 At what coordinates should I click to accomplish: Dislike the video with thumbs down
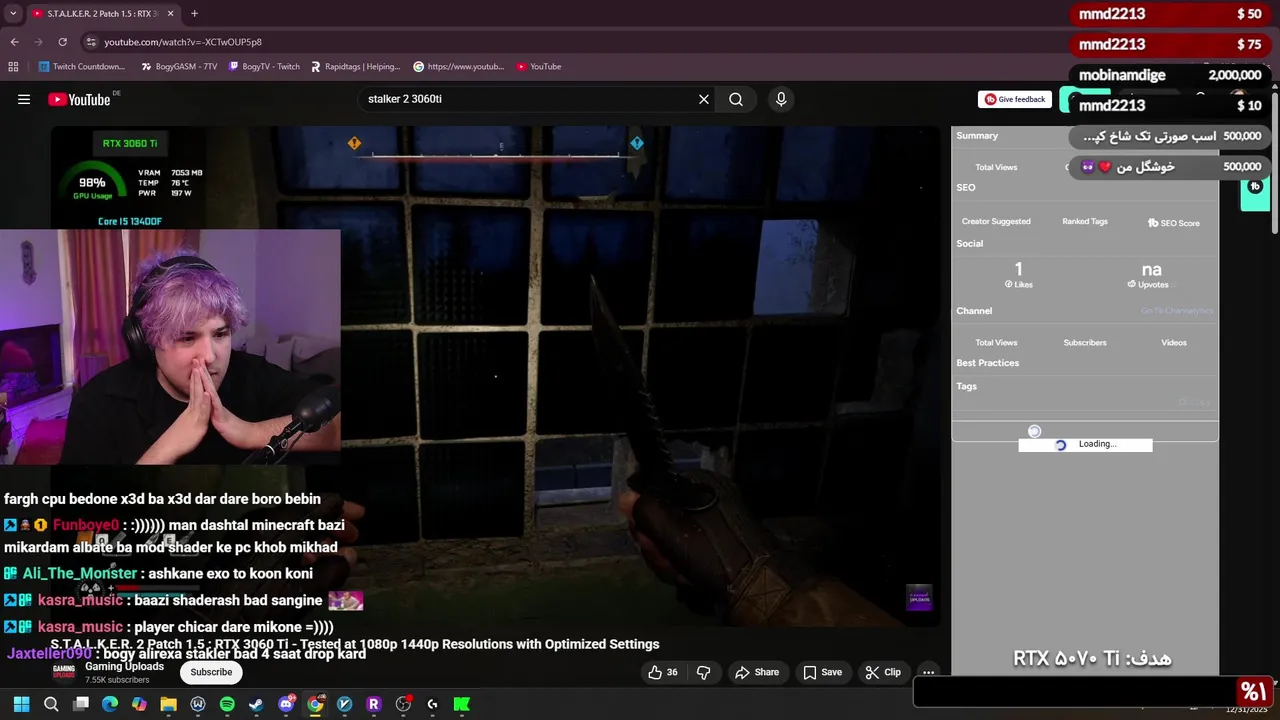703,672
